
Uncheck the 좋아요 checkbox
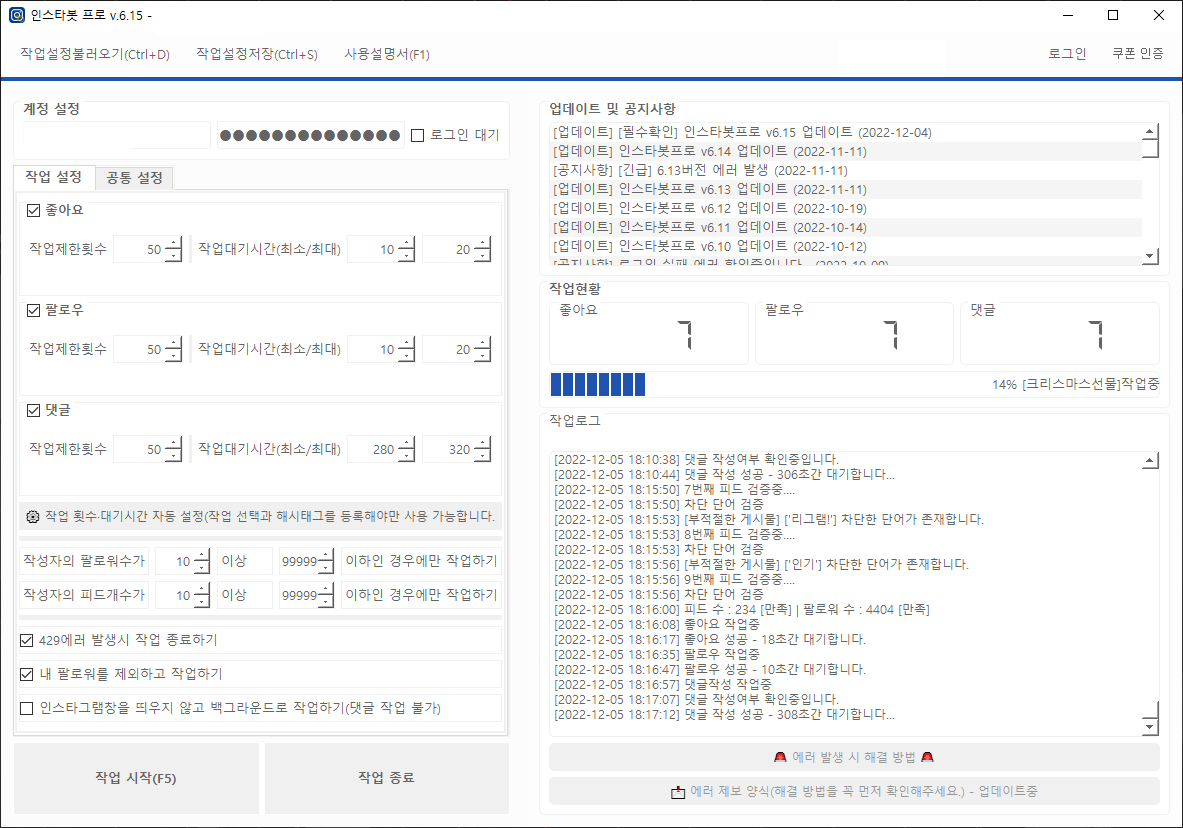tap(33, 211)
